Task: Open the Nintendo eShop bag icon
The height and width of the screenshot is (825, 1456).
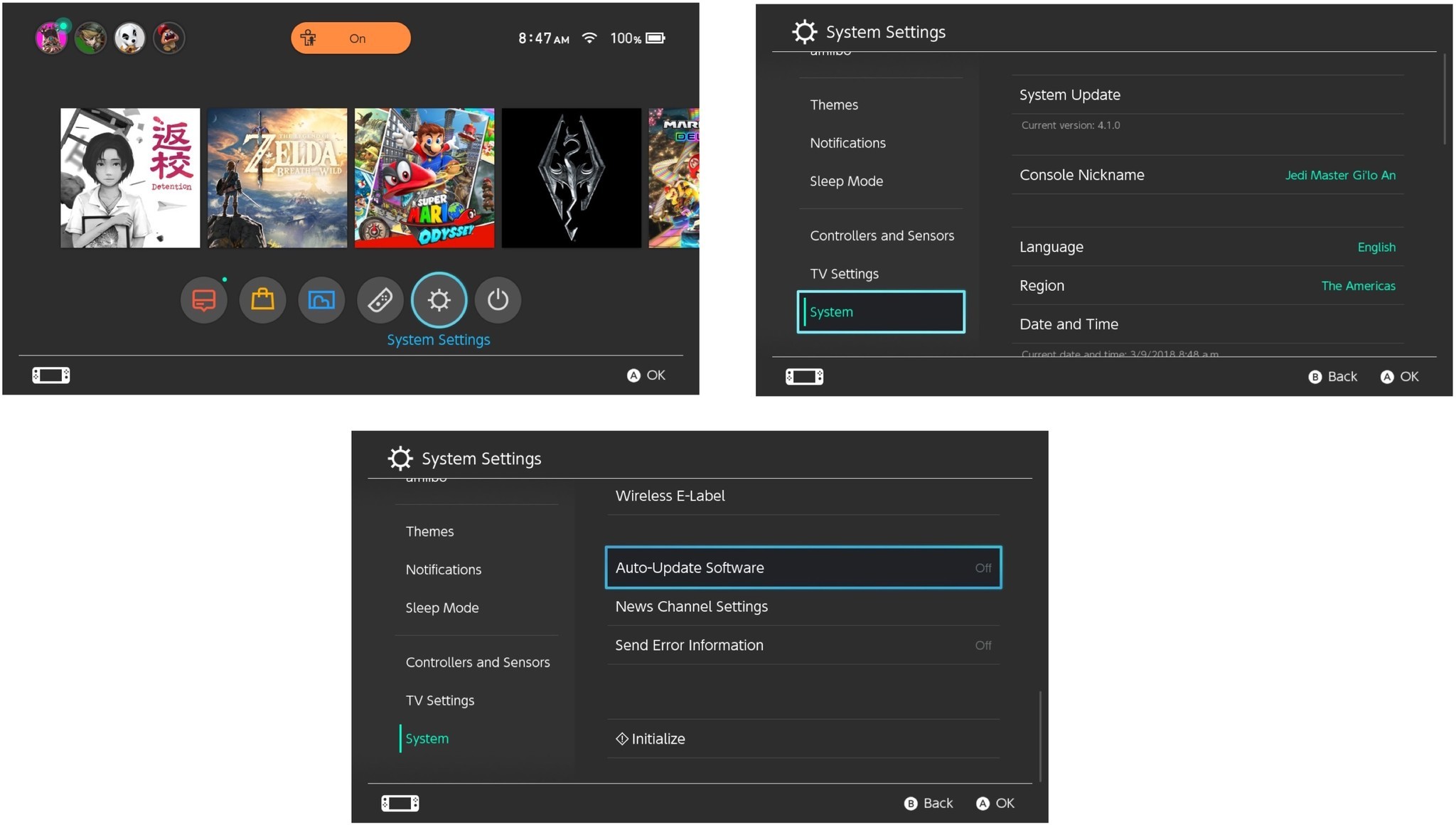Action: click(x=262, y=299)
